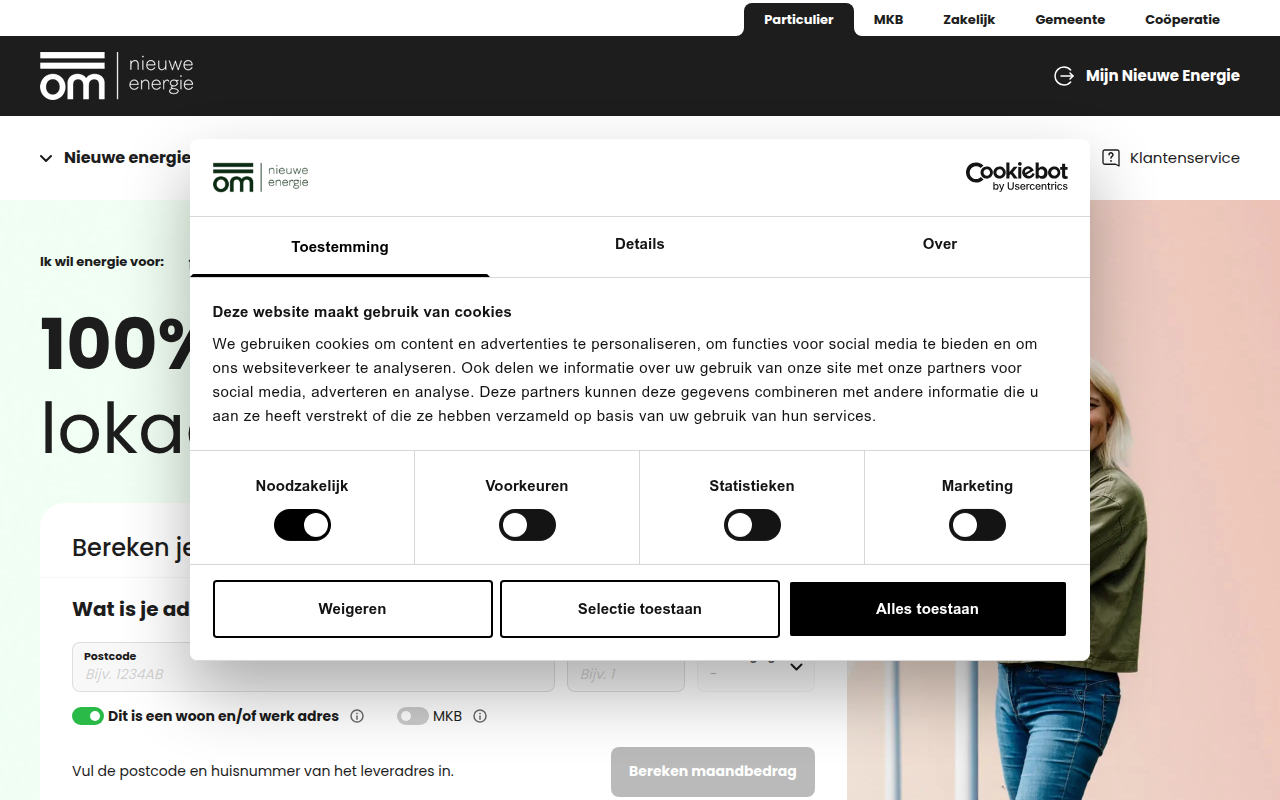Click the Mijn Nieuwe Energie login icon
Screen dimensions: 1280x800
(x=1064, y=76)
